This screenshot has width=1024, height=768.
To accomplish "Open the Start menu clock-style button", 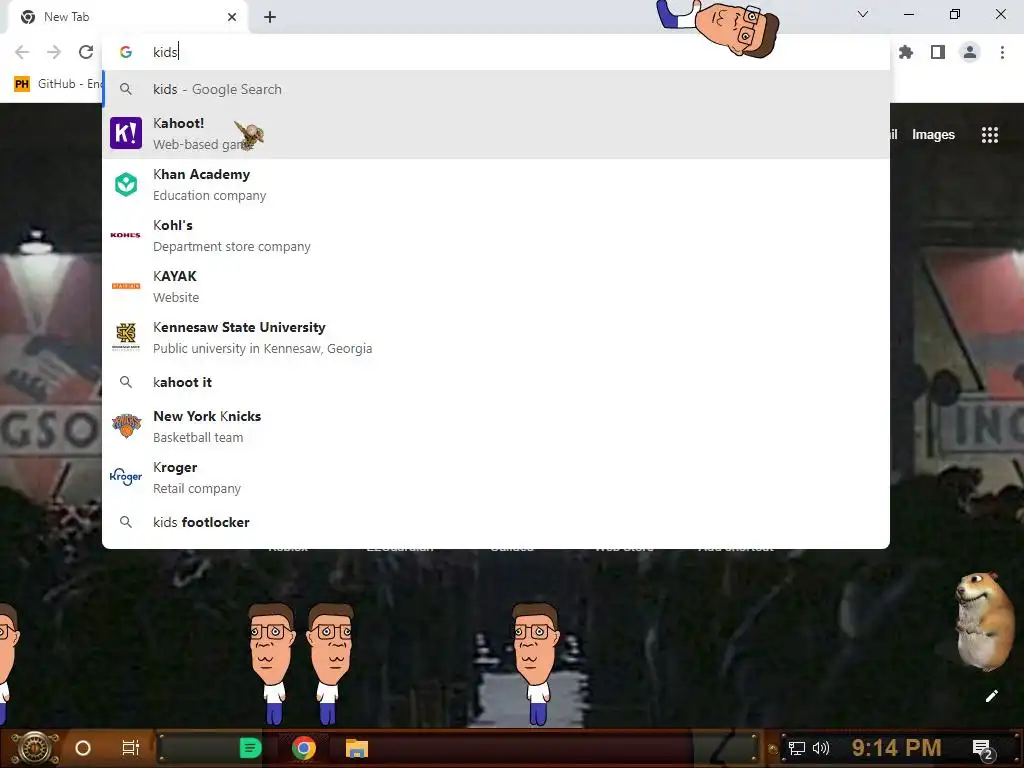I will pos(35,748).
